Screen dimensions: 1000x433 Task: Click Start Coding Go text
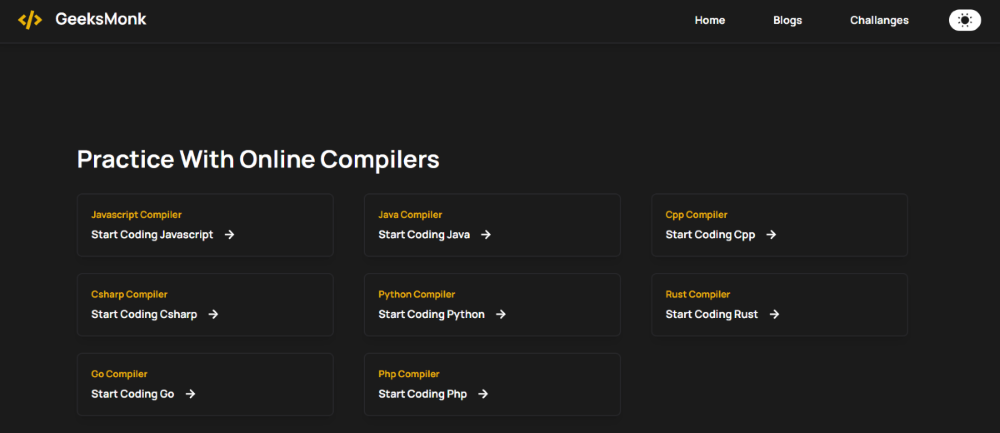pyautogui.click(x=133, y=394)
